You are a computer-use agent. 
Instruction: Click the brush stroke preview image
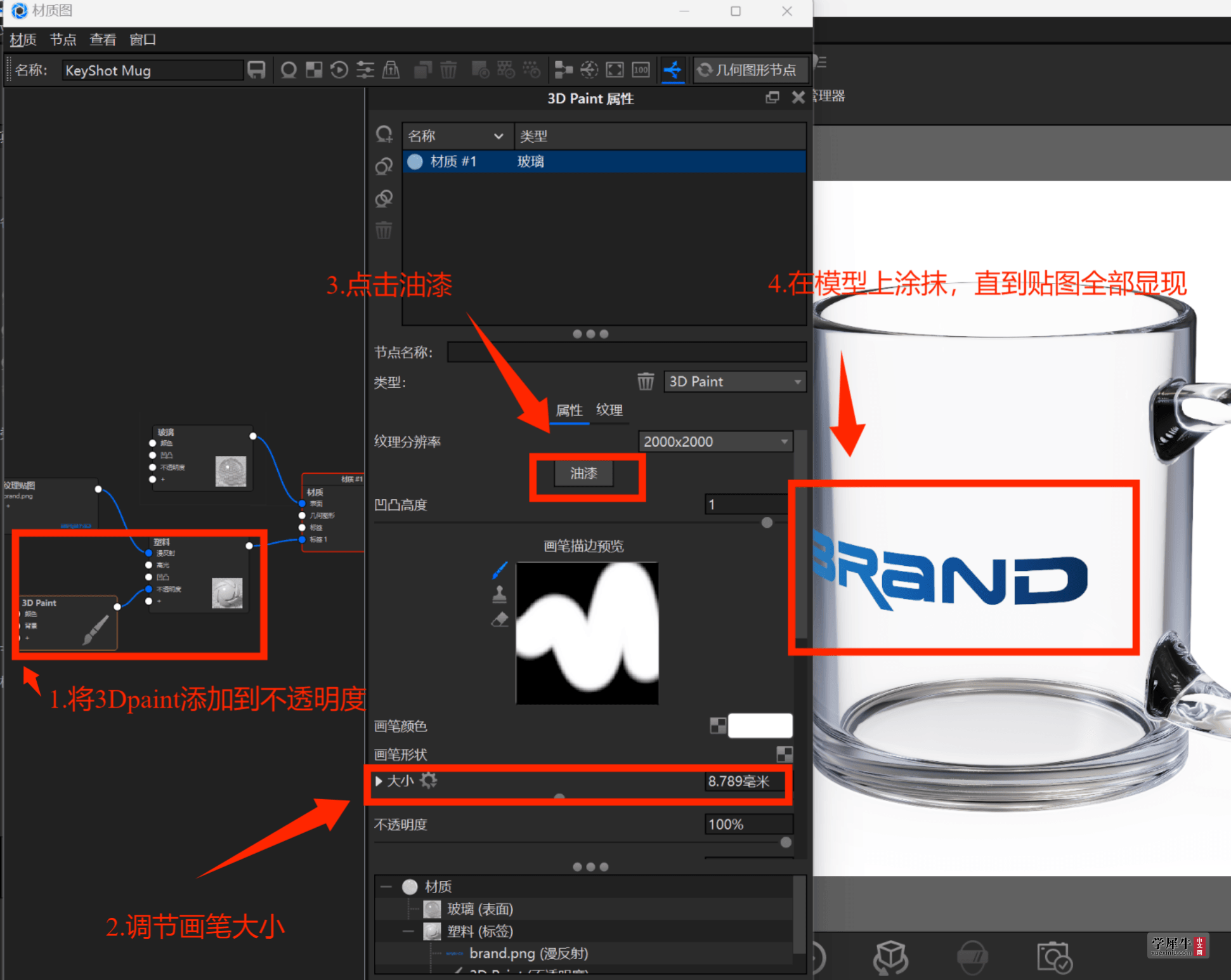click(x=587, y=633)
